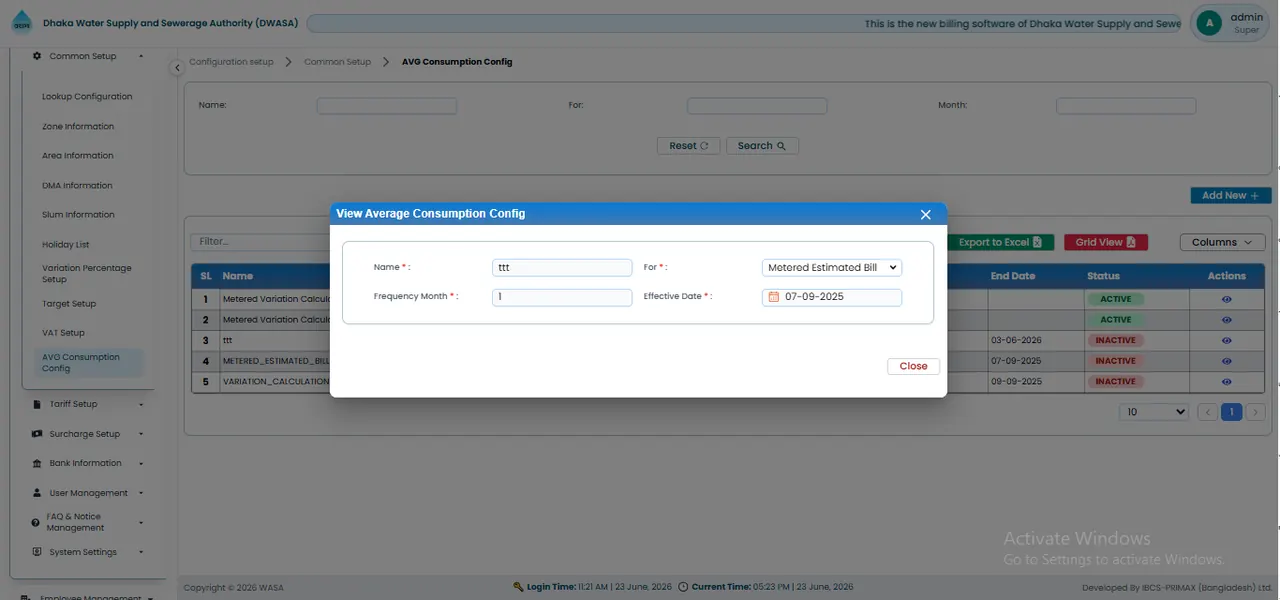Viewport: 1280px width, 600px height.
Task: View row 2 with the eye icon
Action: tap(1227, 320)
